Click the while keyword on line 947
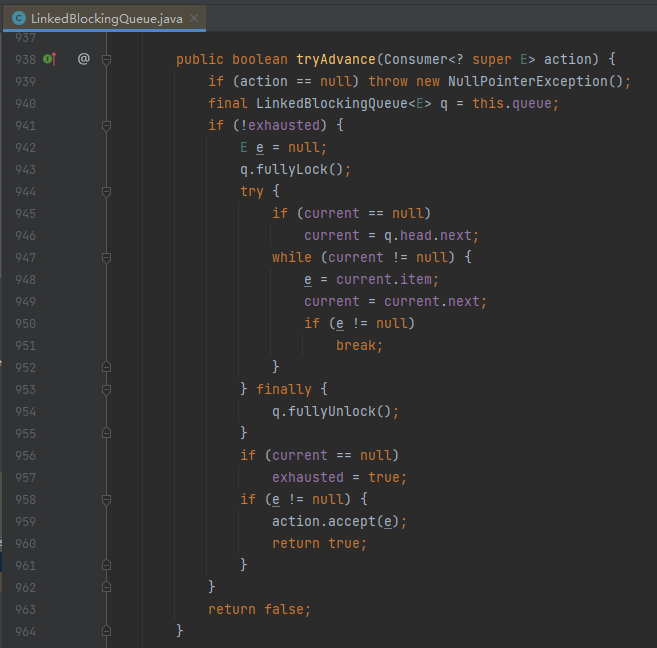The width and height of the screenshot is (657, 648). pyautogui.click(x=292, y=257)
